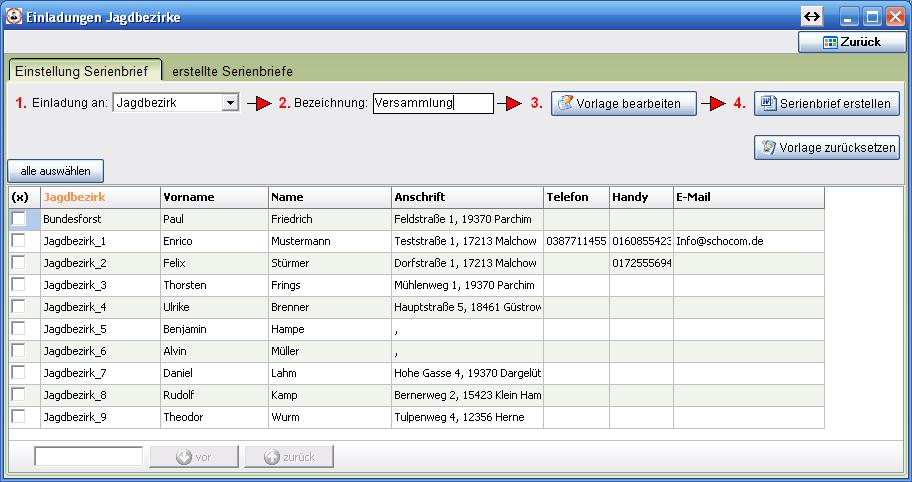This screenshot has height=482, width=912.
Task: Open Vorlage bearbeiten template editor
Action: coord(623,103)
